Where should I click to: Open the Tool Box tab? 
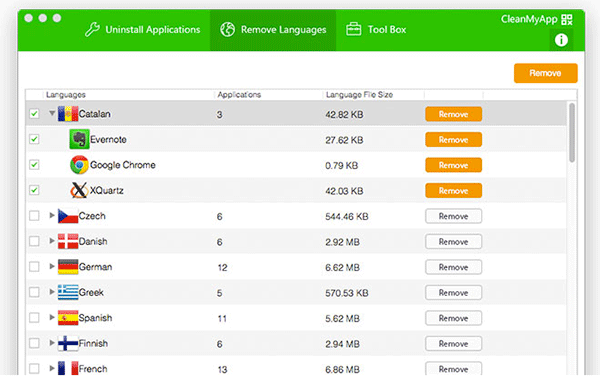click(x=376, y=29)
